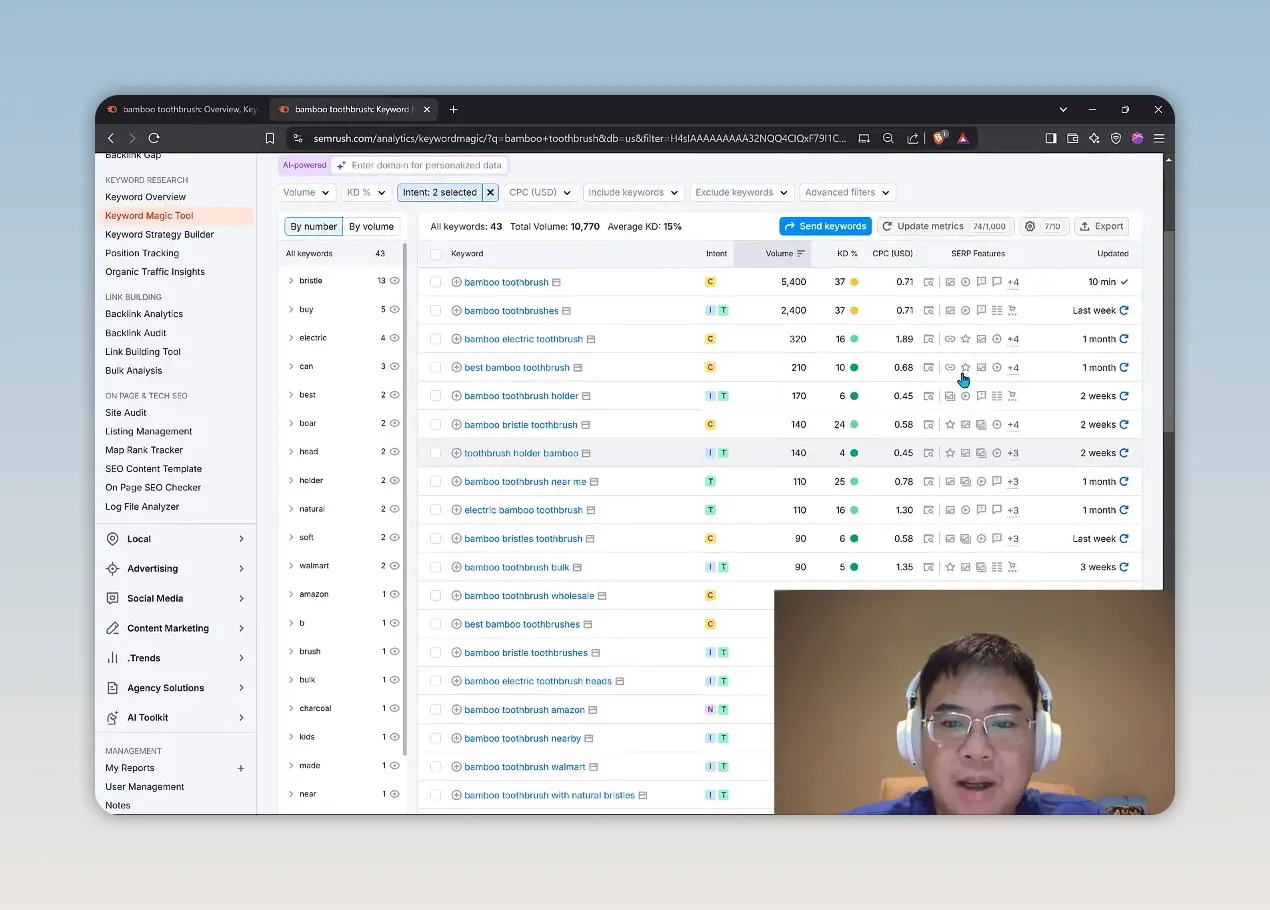
Task: Click the sort icon in Volume column header
Action: [800, 254]
